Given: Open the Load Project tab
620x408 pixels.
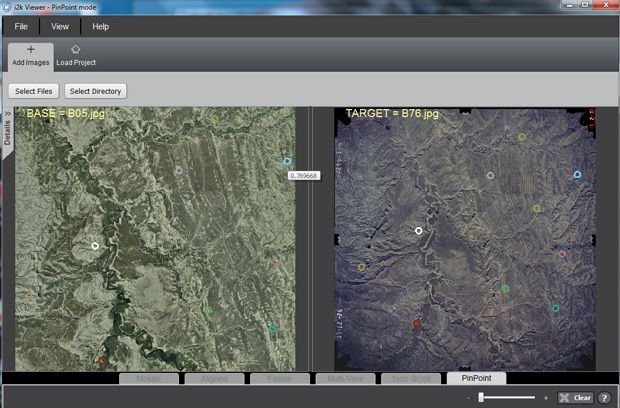Looking at the screenshot, I should [x=76, y=56].
